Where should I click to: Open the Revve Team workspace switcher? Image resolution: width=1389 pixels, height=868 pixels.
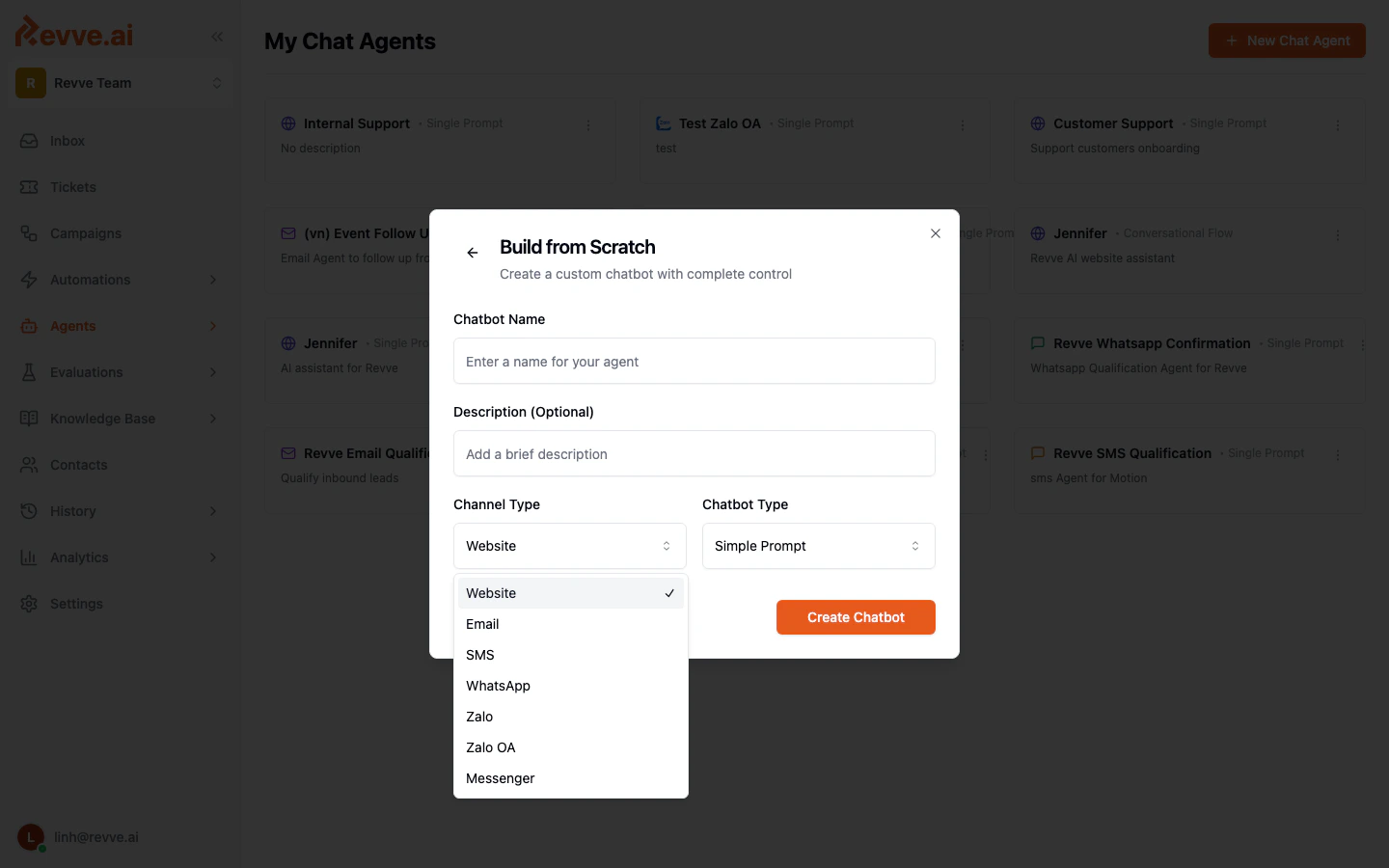(120, 83)
